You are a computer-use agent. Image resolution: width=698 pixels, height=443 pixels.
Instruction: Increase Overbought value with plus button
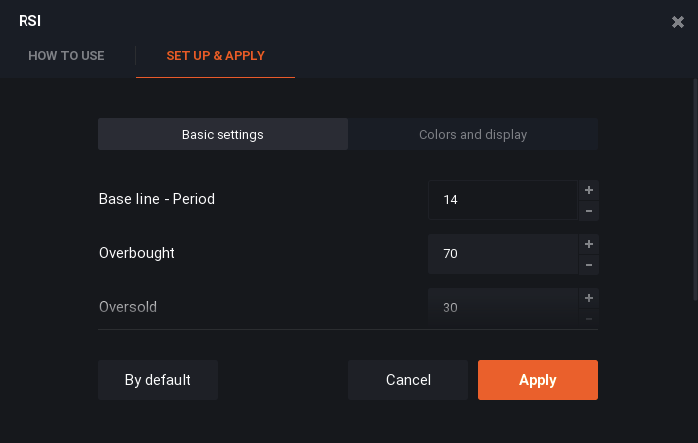pos(588,244)
